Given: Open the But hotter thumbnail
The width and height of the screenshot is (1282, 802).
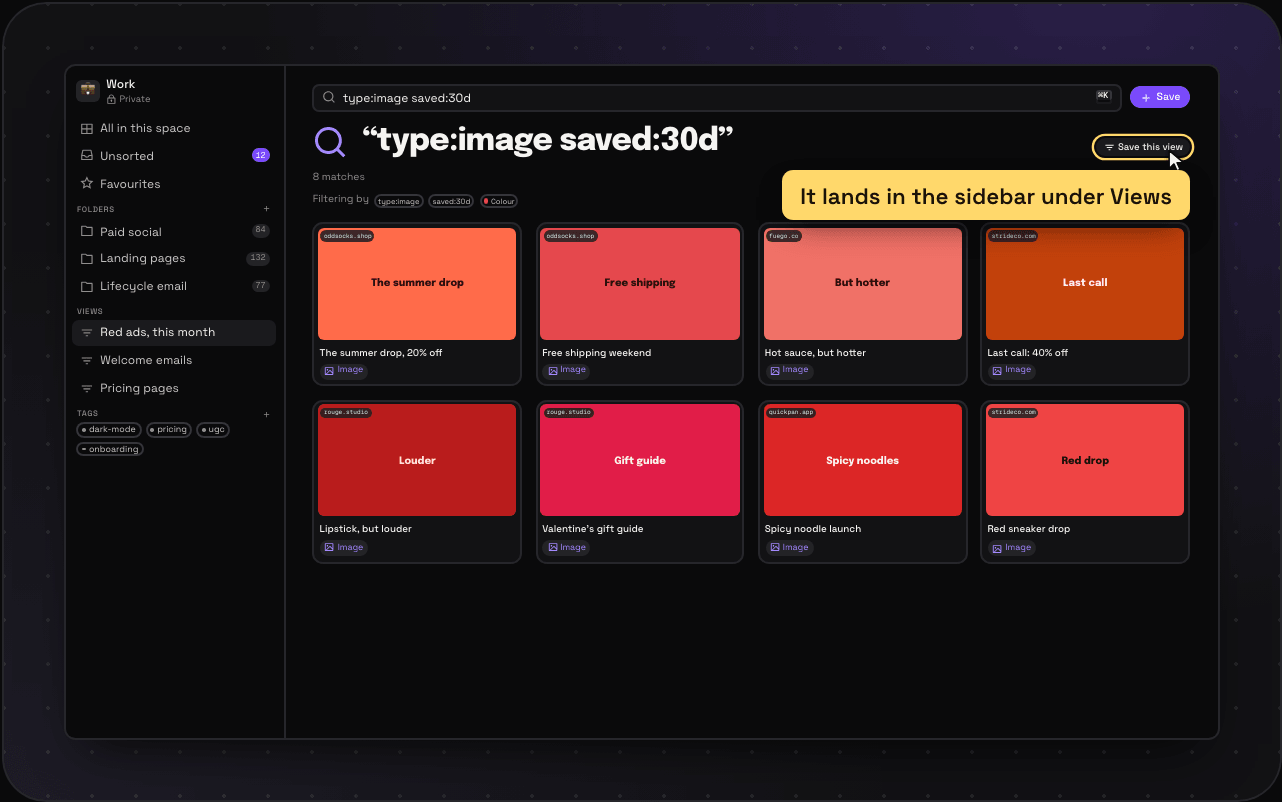Looking at the screenshot, I should click(863, 284).
